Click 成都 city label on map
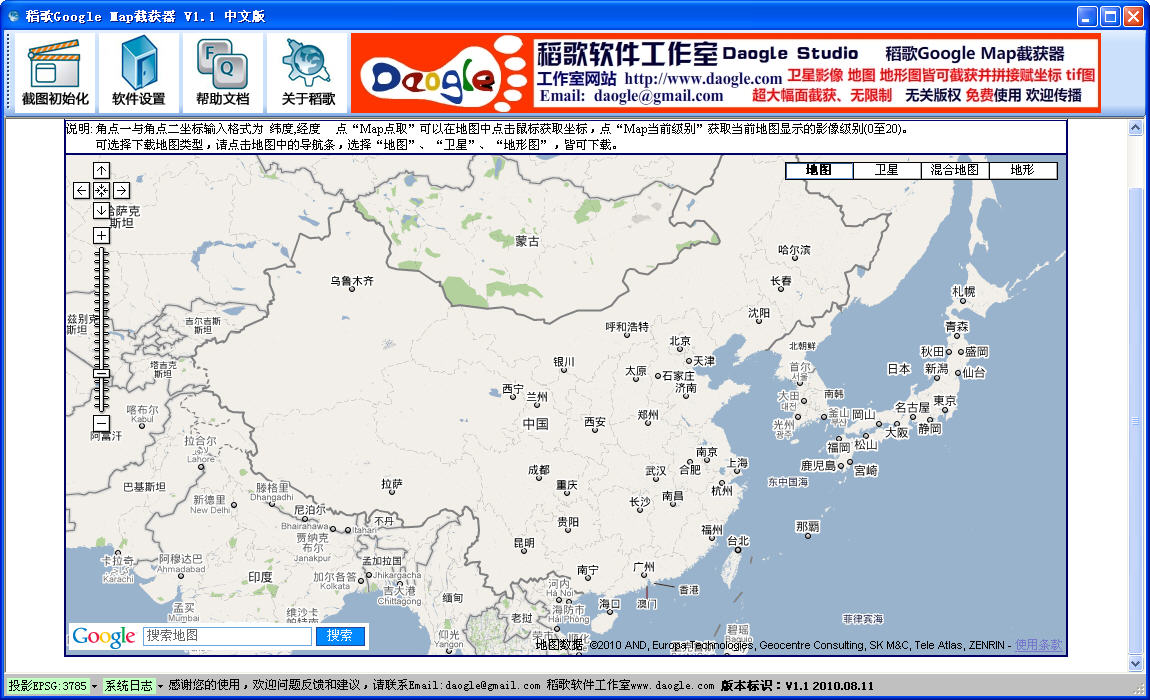The width and height of the screenshot is (1150, 700). click(538, 470)
